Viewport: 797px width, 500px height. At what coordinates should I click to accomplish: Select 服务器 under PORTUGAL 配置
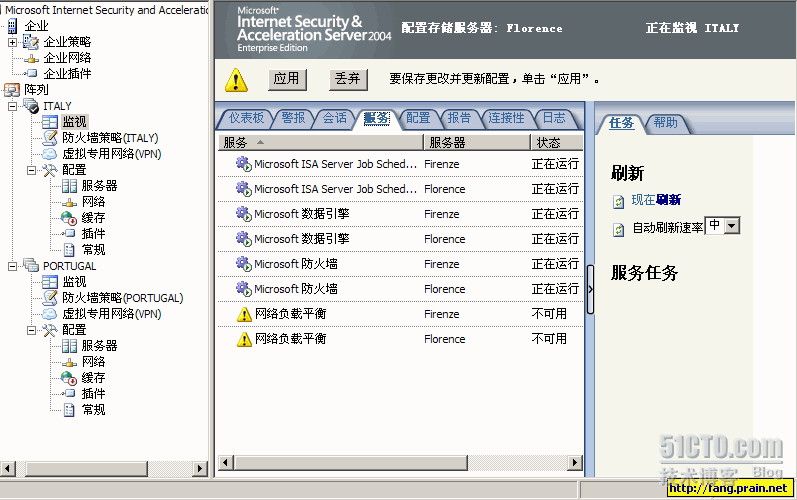click(99, 346)
